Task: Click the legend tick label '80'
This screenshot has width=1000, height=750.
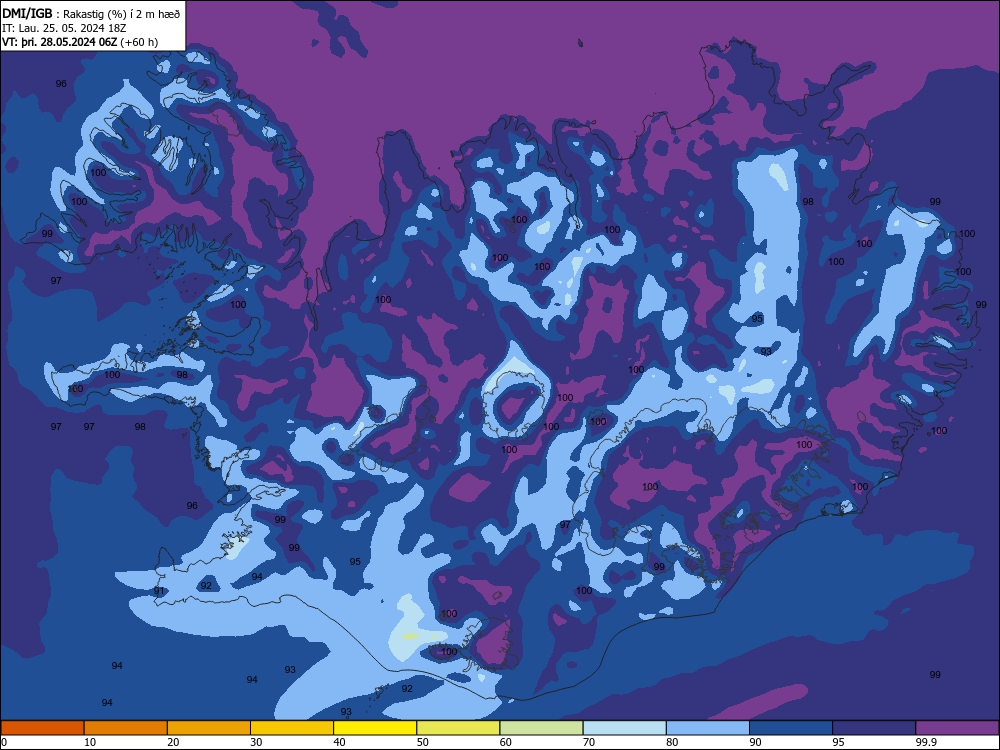Action: 672,742
